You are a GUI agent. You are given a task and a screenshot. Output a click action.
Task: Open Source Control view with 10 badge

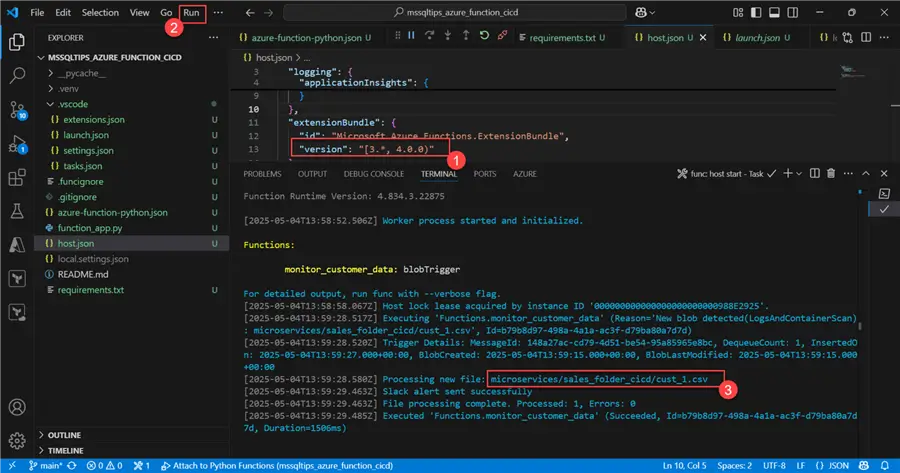17,110
